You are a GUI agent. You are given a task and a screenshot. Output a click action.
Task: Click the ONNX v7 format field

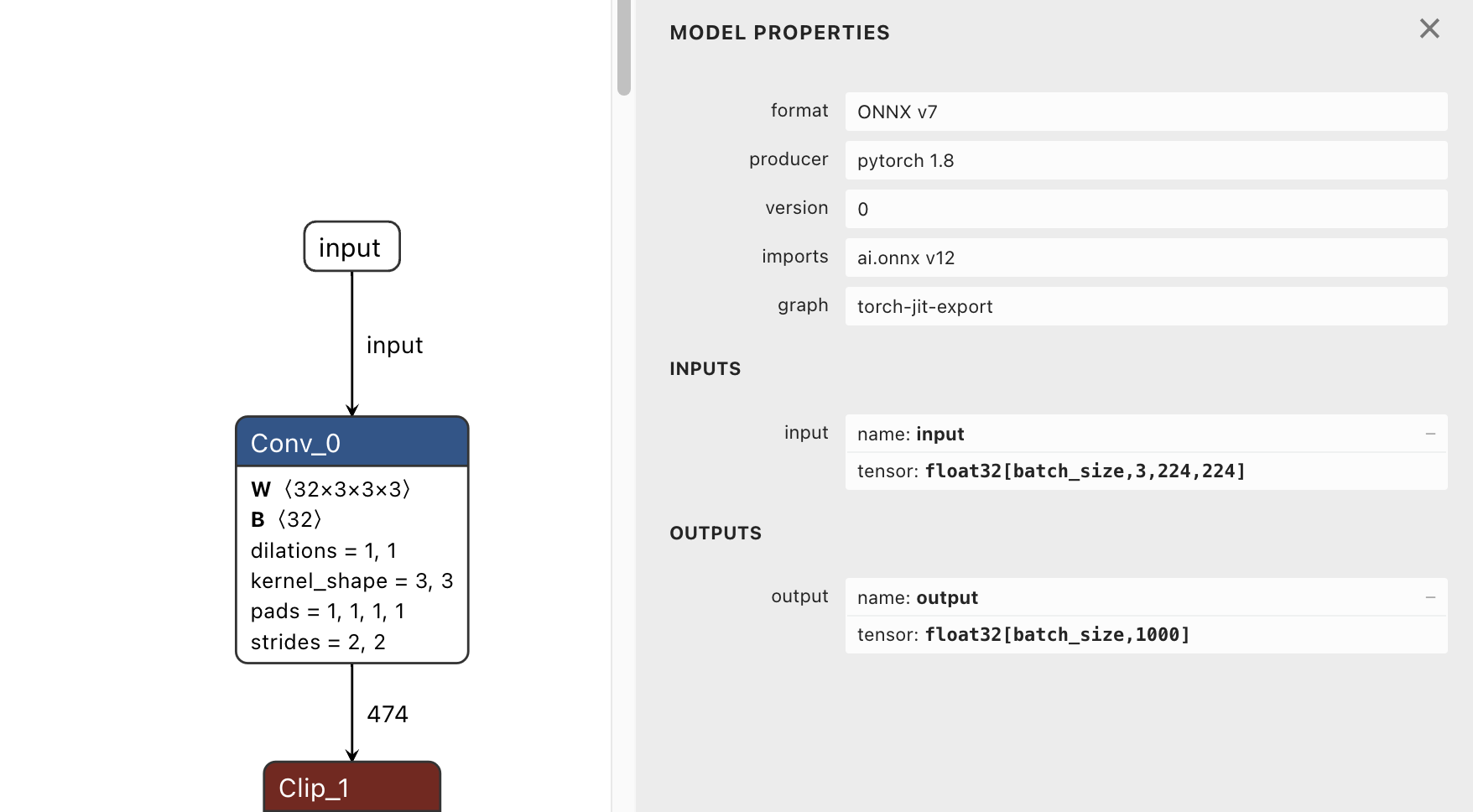(x=1147, y=111)
